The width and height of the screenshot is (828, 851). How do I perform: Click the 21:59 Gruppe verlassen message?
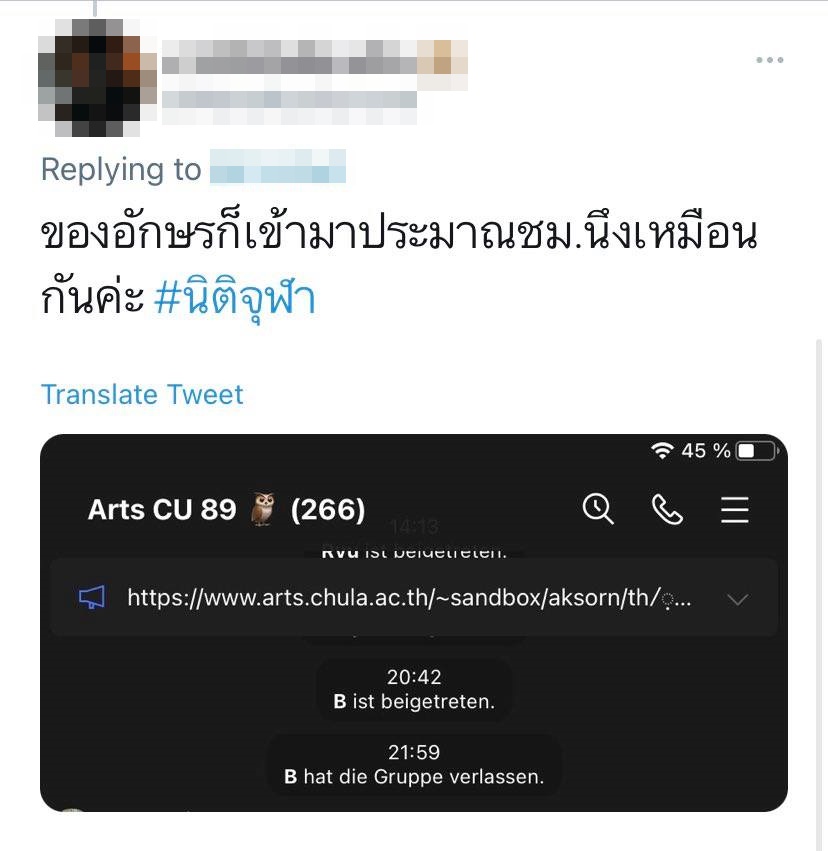[x=414, y=765]
